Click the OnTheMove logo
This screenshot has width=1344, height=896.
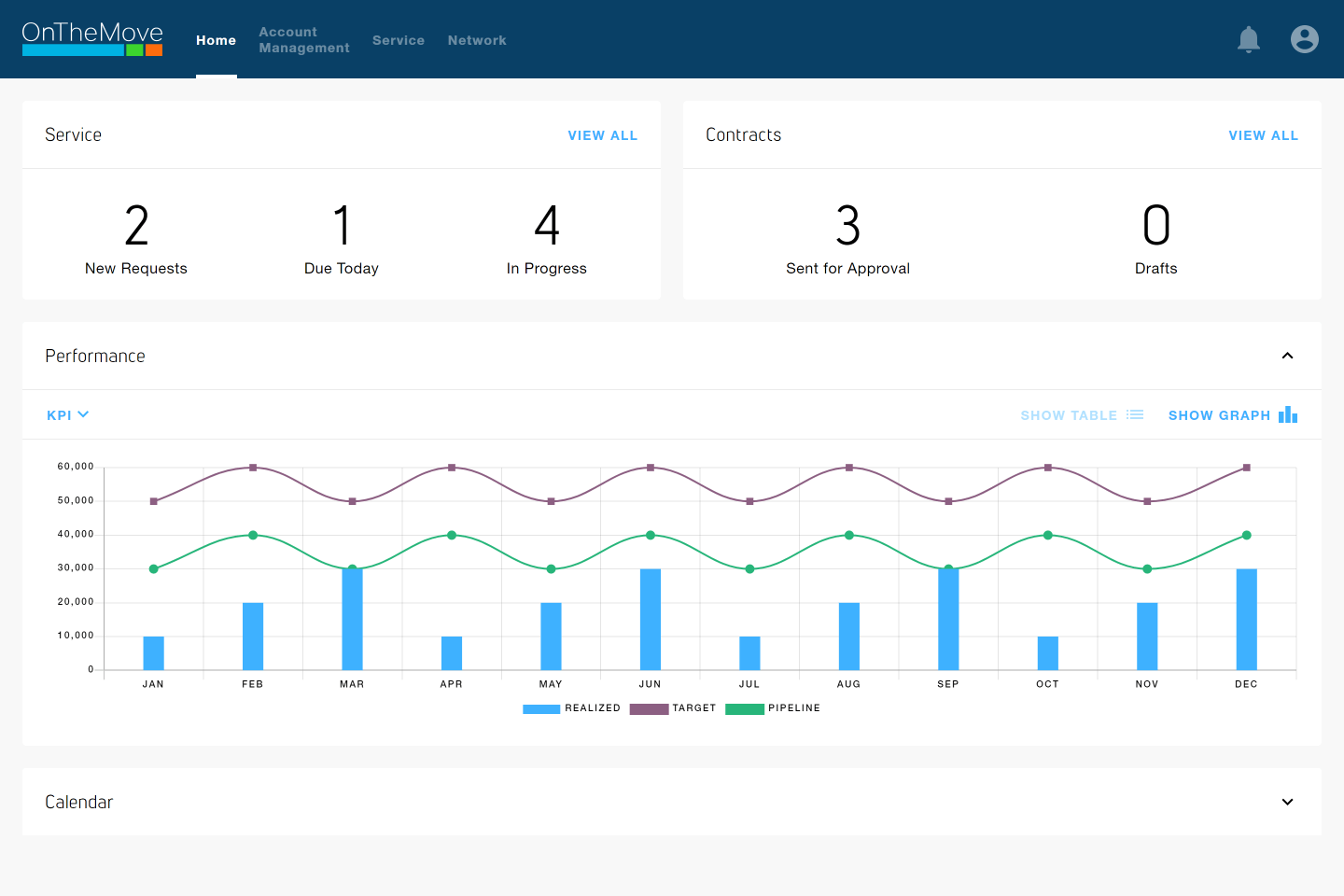pyautogui.click(x=91, y=39)
